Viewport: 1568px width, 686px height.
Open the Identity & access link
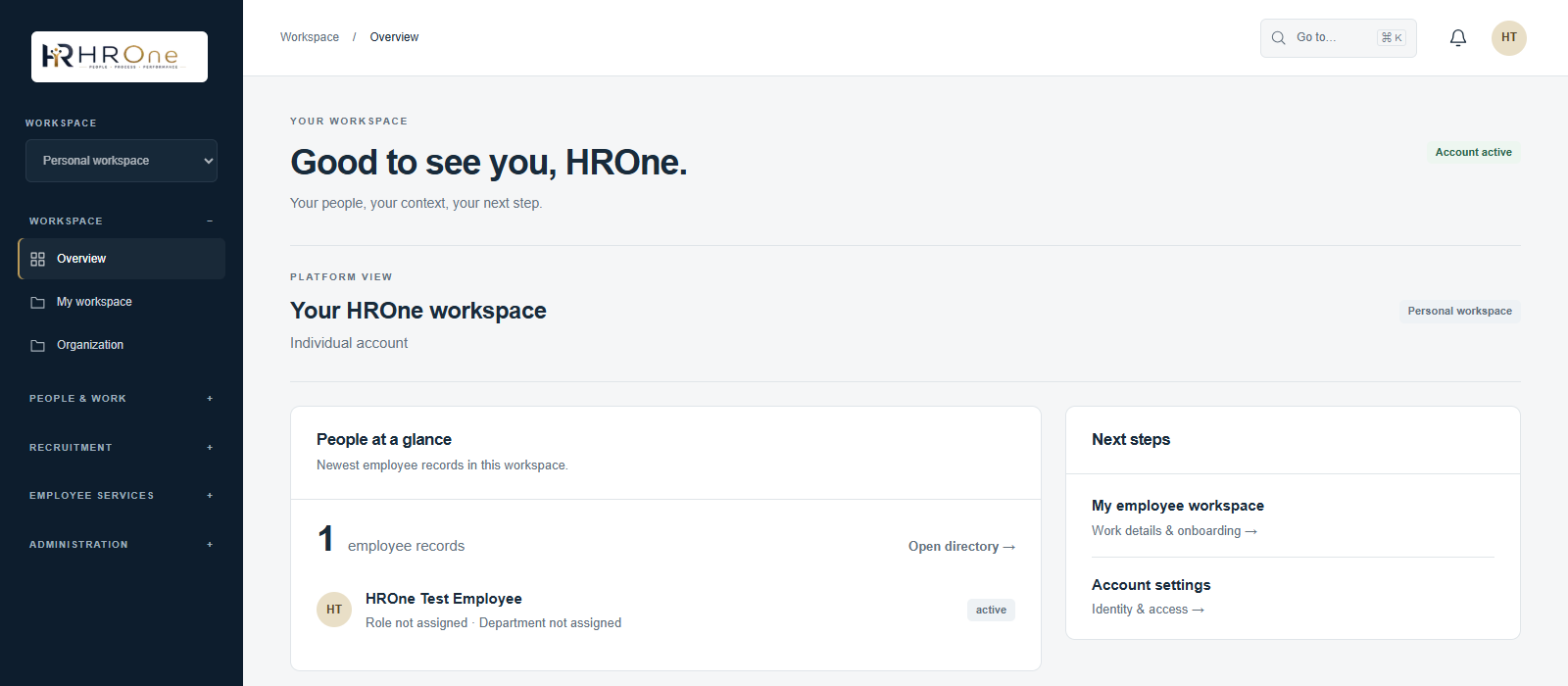click(1148, 610)
